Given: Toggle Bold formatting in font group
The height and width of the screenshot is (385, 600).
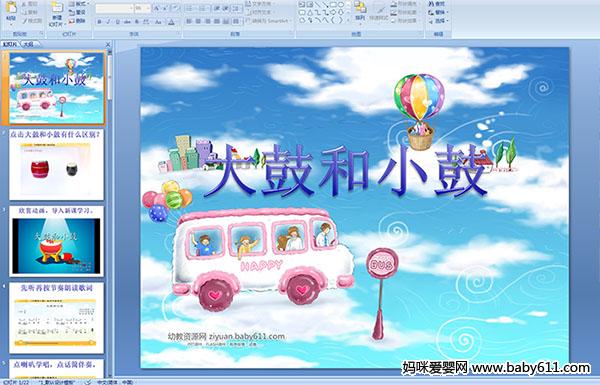Looking at the screenshot, I should (x=99, y=22).
